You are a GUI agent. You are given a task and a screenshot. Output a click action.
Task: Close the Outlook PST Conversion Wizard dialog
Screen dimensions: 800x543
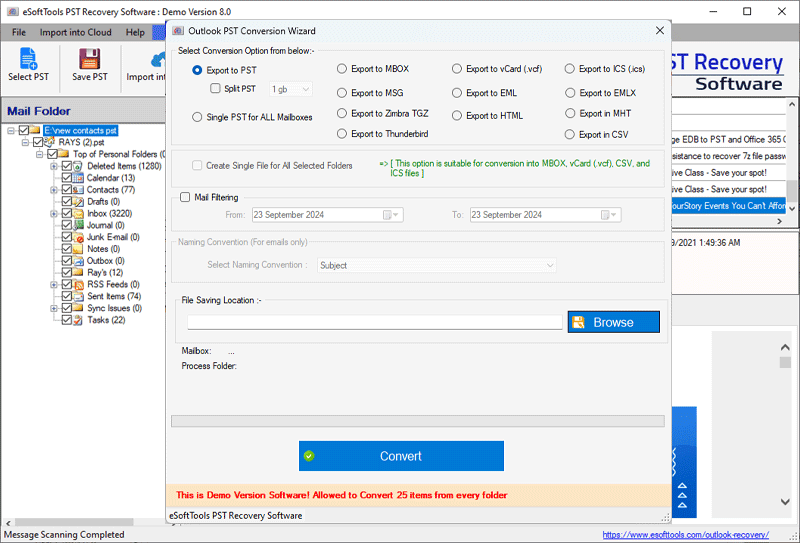click(x=660, y=31)
